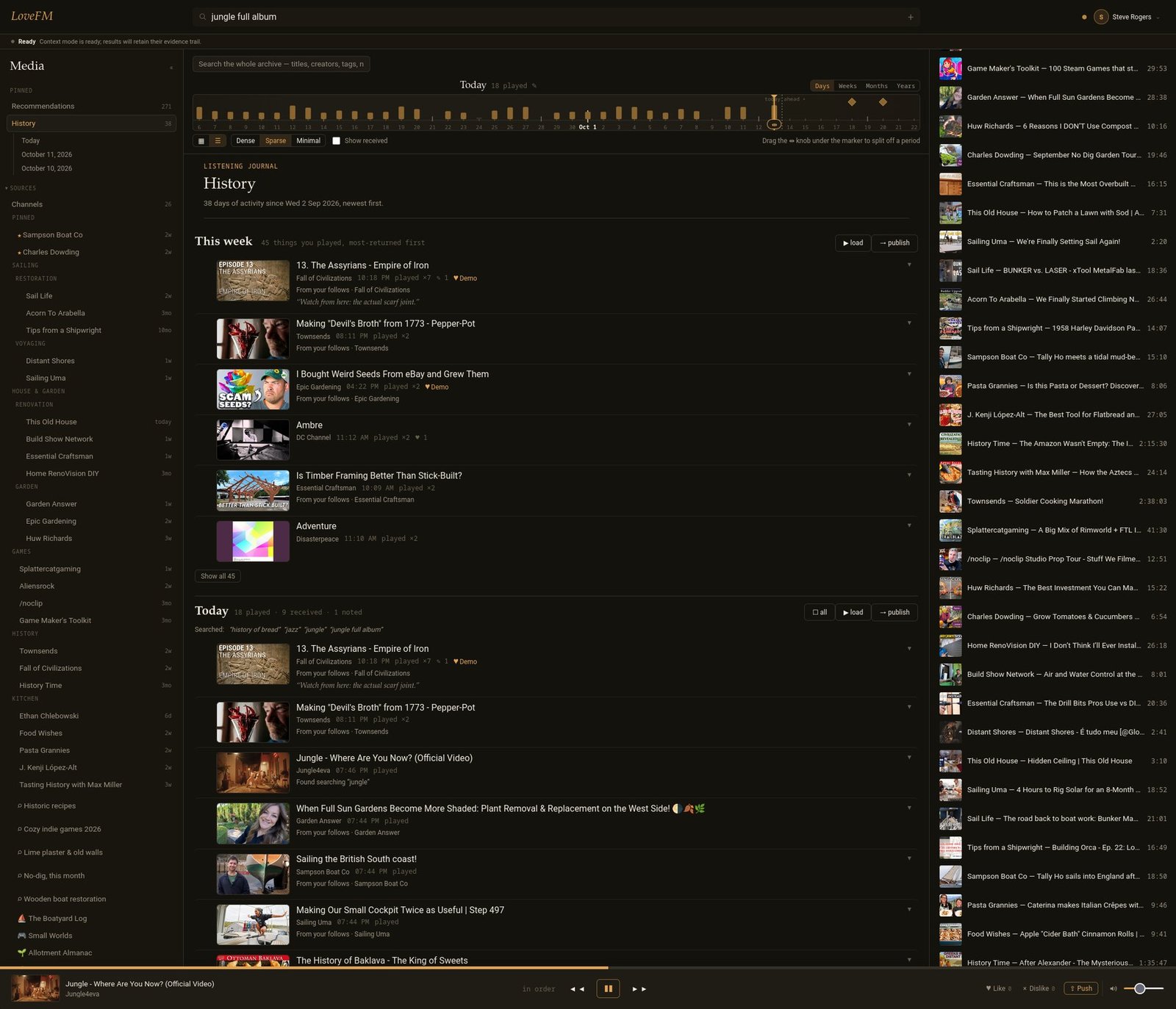Enable the Show received checkbox

point(336,141)
